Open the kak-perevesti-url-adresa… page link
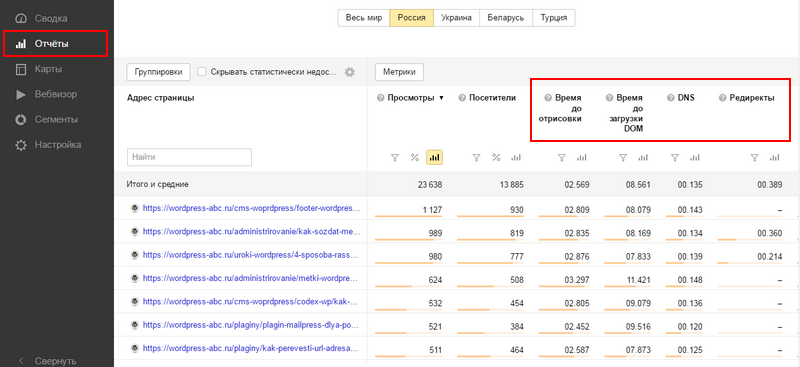This screenshot has height=367, width=800. pyautogui.click(x=252, y=349)
